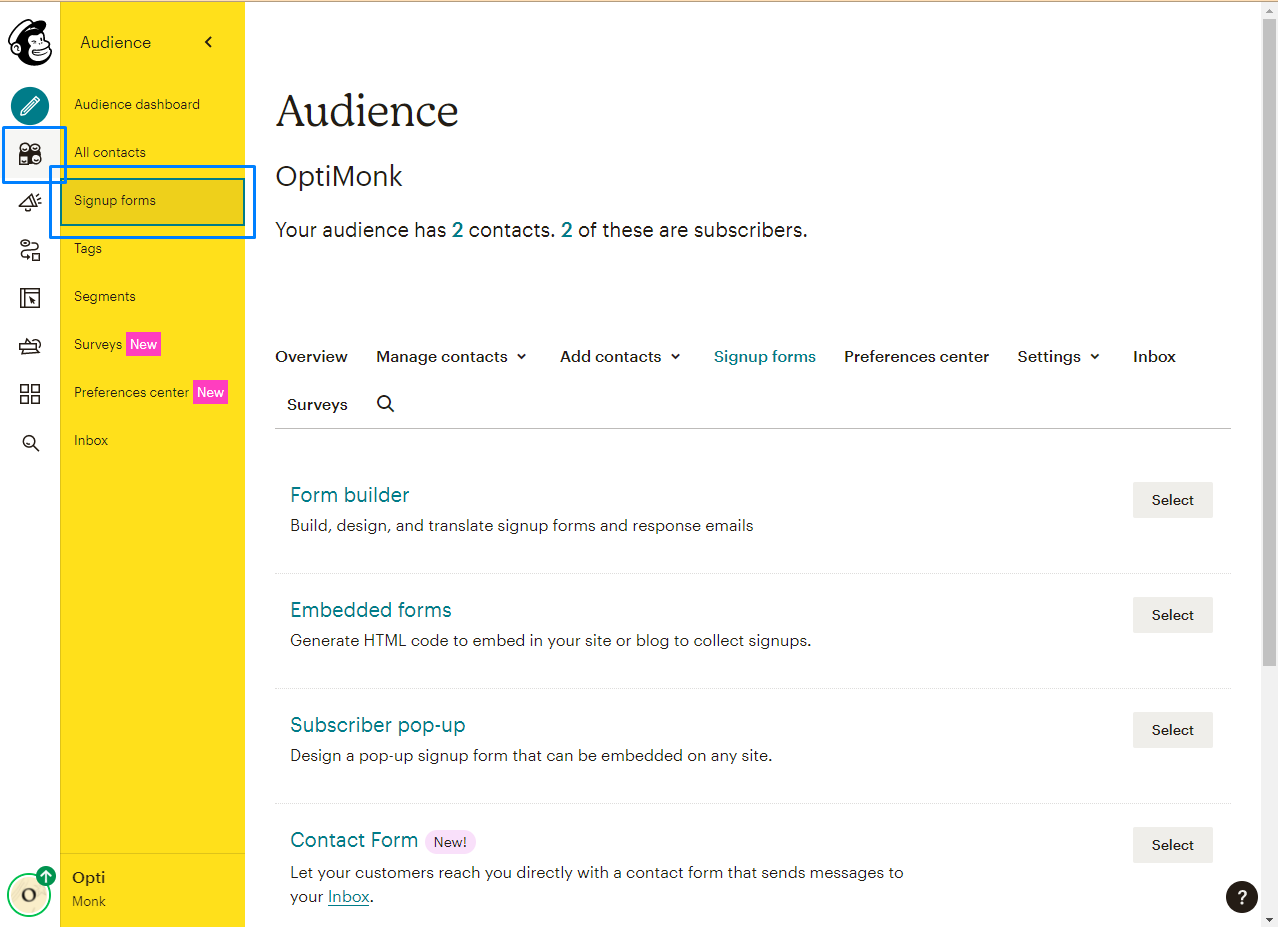
Task: Click the New! badge beside Contact Form
Action: tap(450, 842)
